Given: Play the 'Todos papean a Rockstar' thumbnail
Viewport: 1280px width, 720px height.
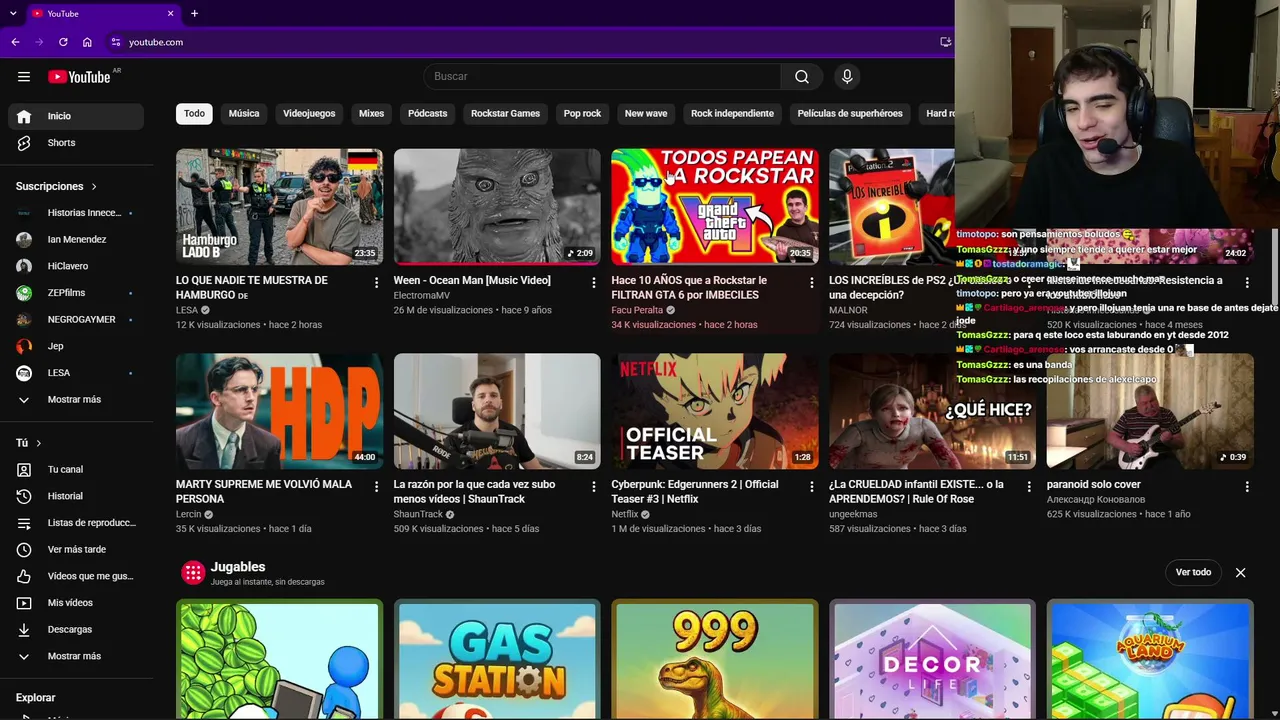Looking at the screenshot, I should [715, 207].
